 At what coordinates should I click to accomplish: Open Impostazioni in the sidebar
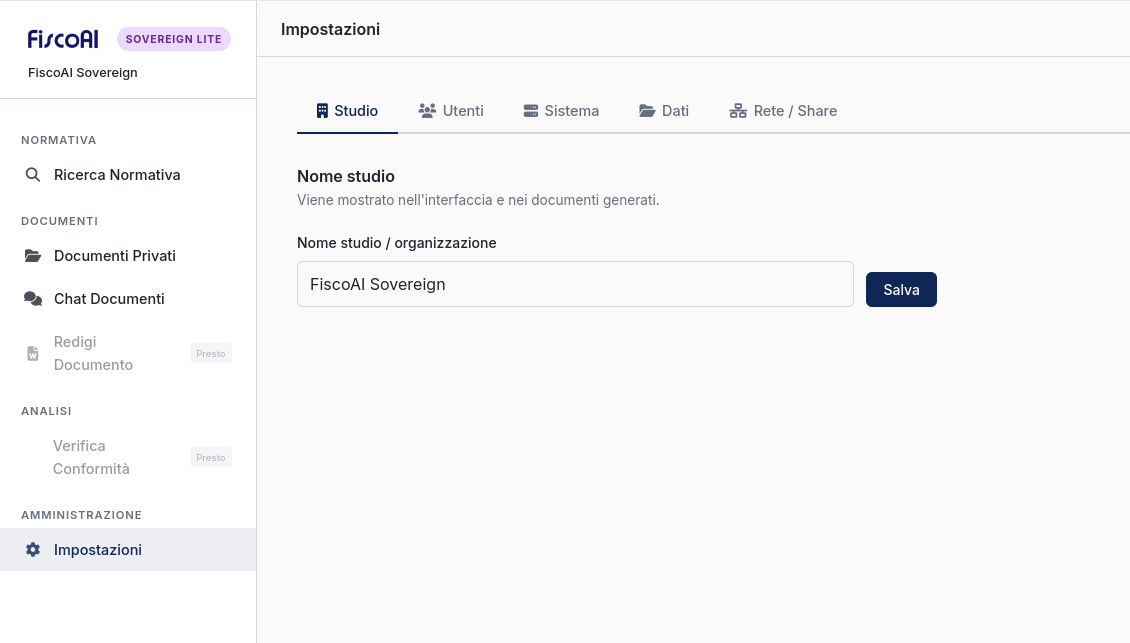[128, 549]
